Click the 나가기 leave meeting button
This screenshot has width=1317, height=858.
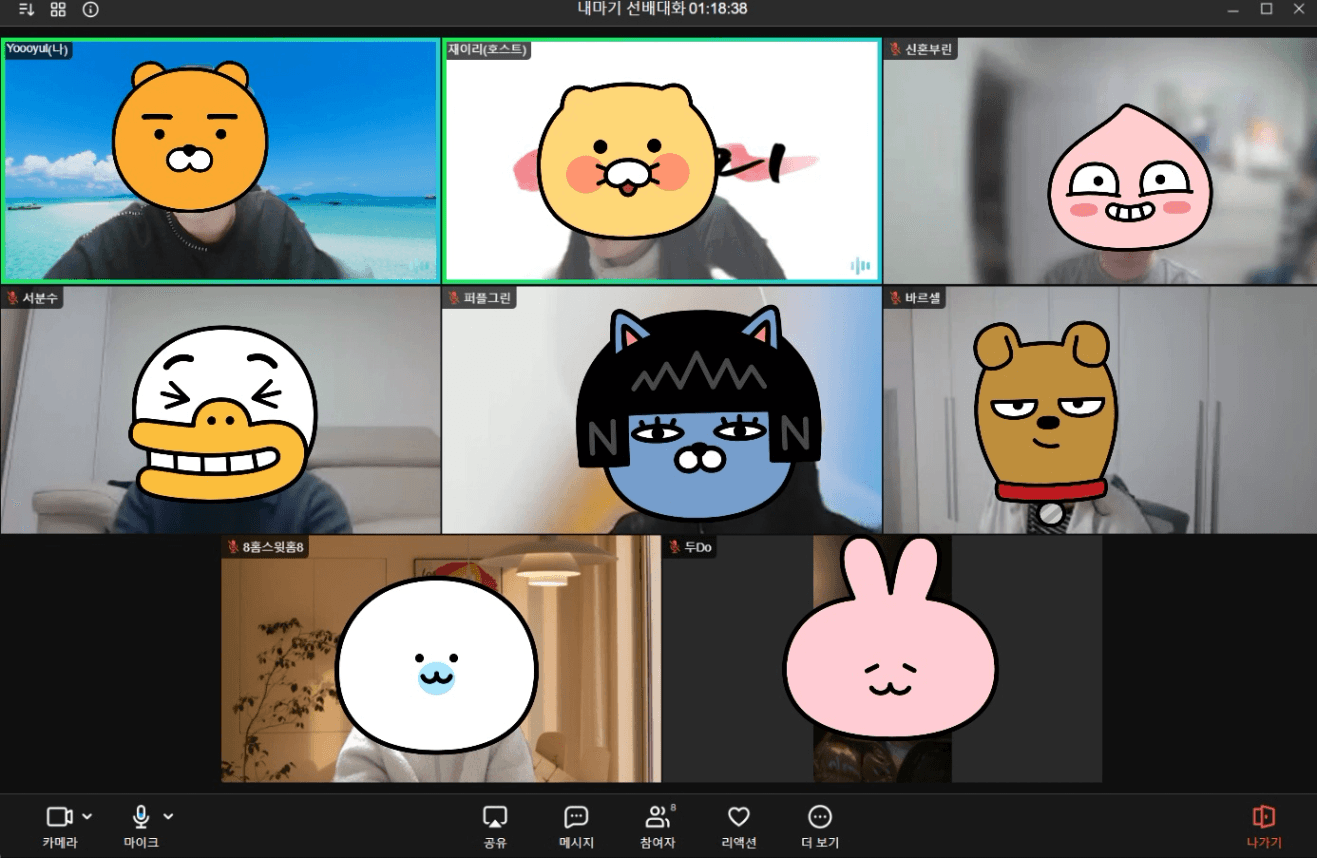(1263, 826)
